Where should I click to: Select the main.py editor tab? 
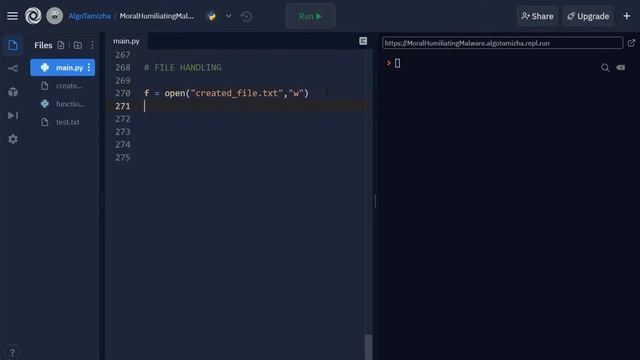[126, 41]
